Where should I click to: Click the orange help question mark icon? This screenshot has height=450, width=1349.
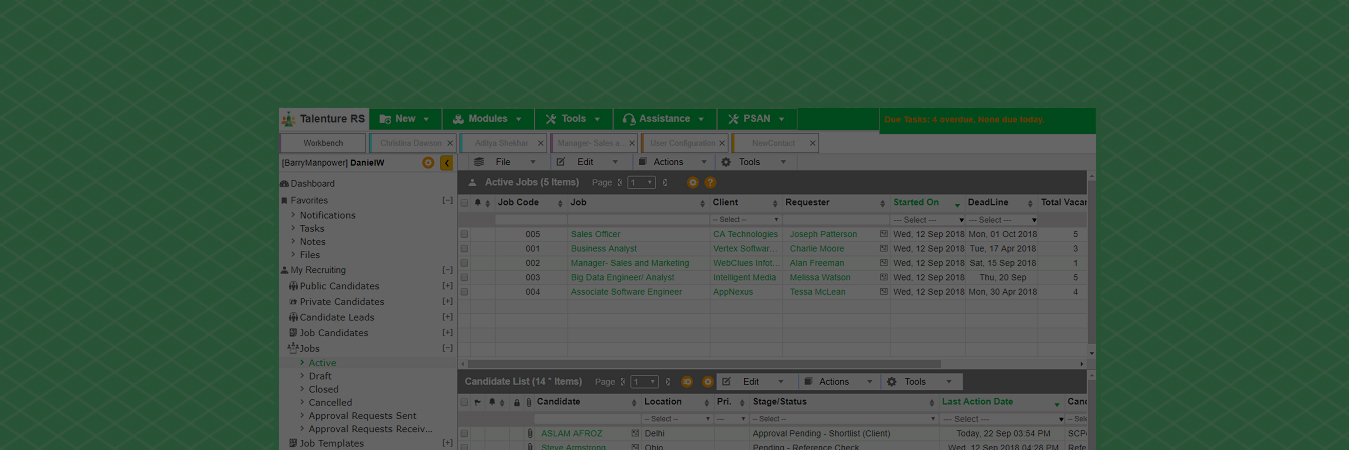711,183
